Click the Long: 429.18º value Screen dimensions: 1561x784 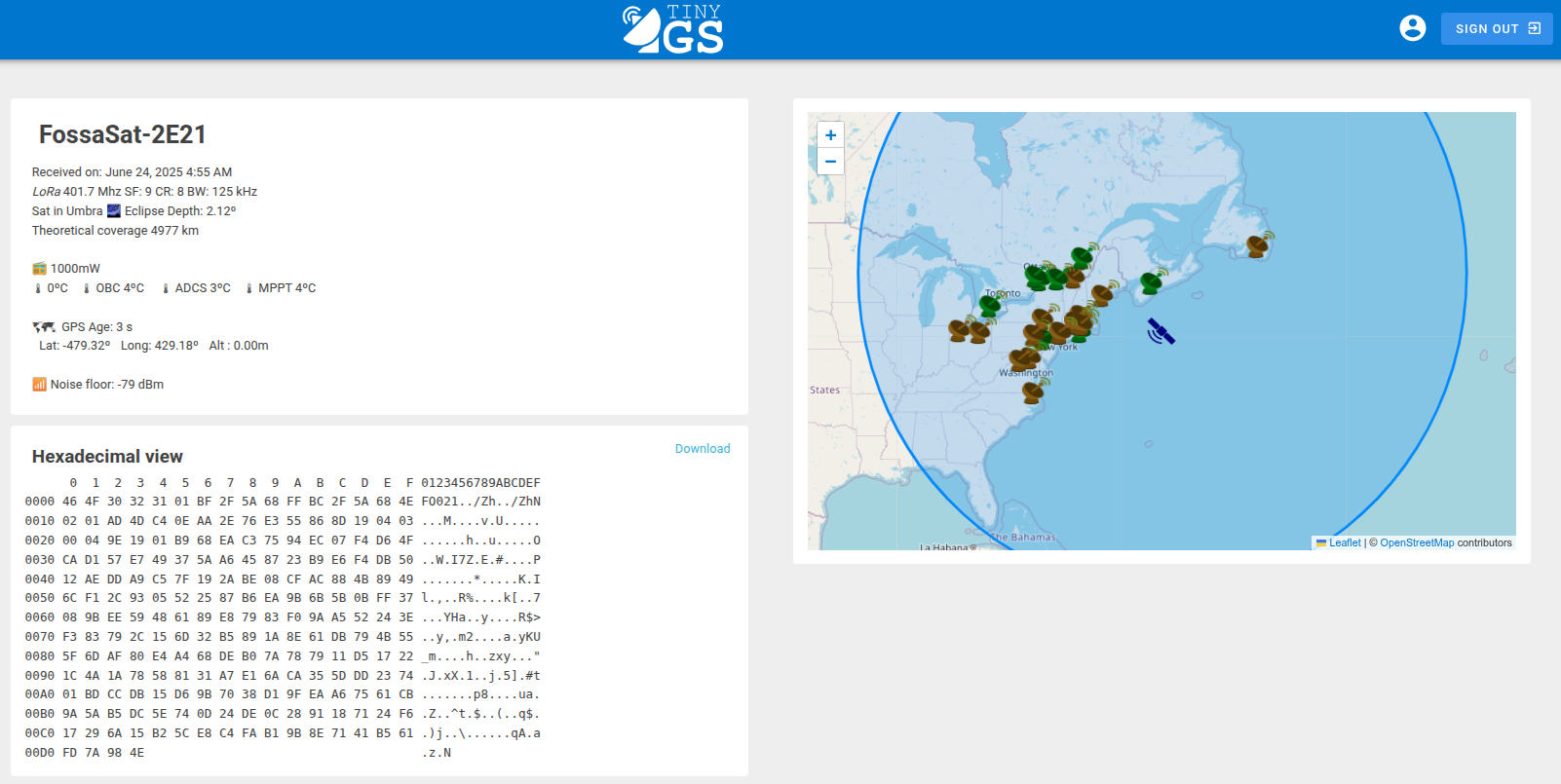click(x=160, y=346)
